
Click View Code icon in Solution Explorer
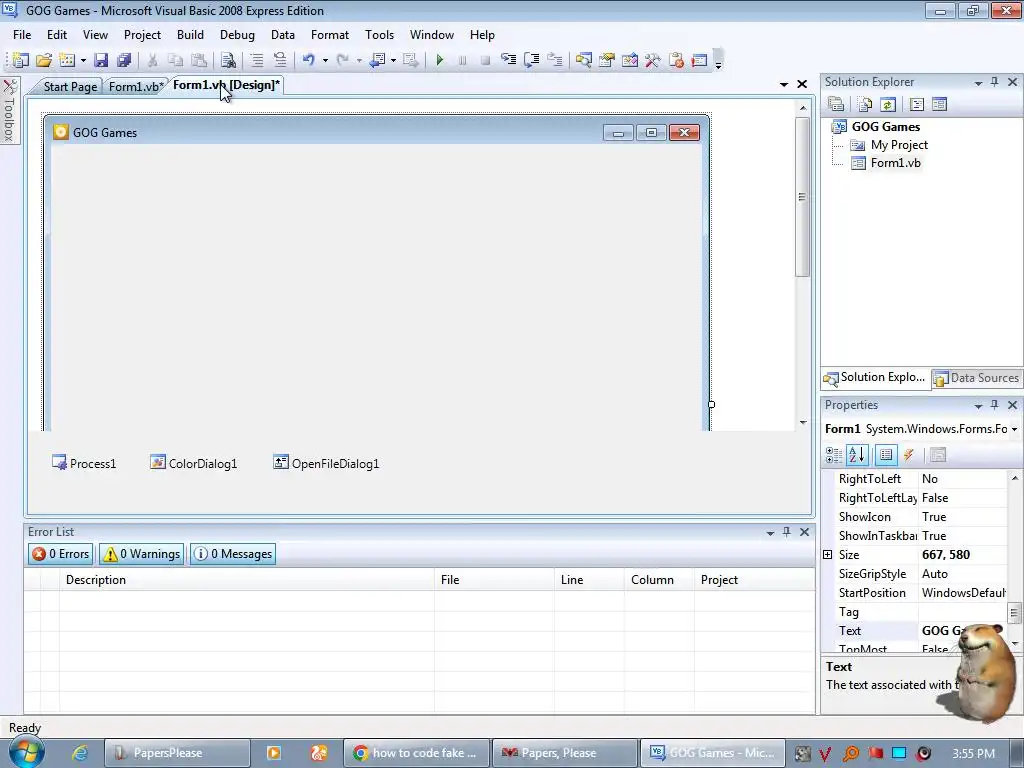pyautogui.click(x=916, y=104)
